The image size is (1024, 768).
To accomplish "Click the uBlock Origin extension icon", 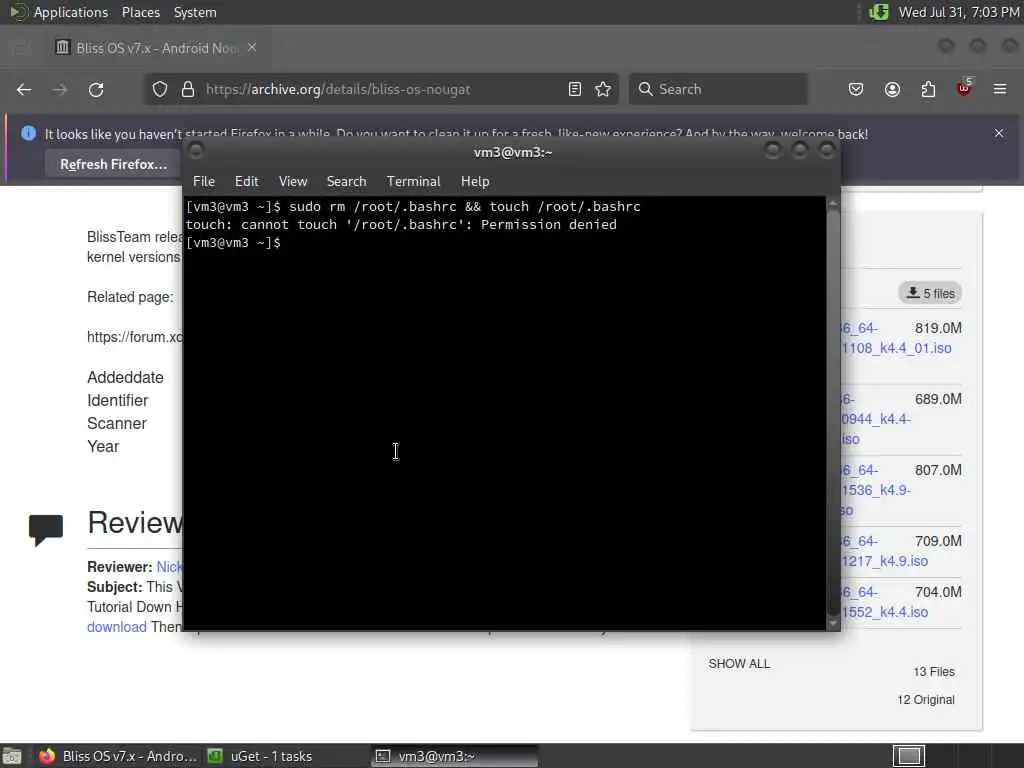I will [x=964, y=88].
